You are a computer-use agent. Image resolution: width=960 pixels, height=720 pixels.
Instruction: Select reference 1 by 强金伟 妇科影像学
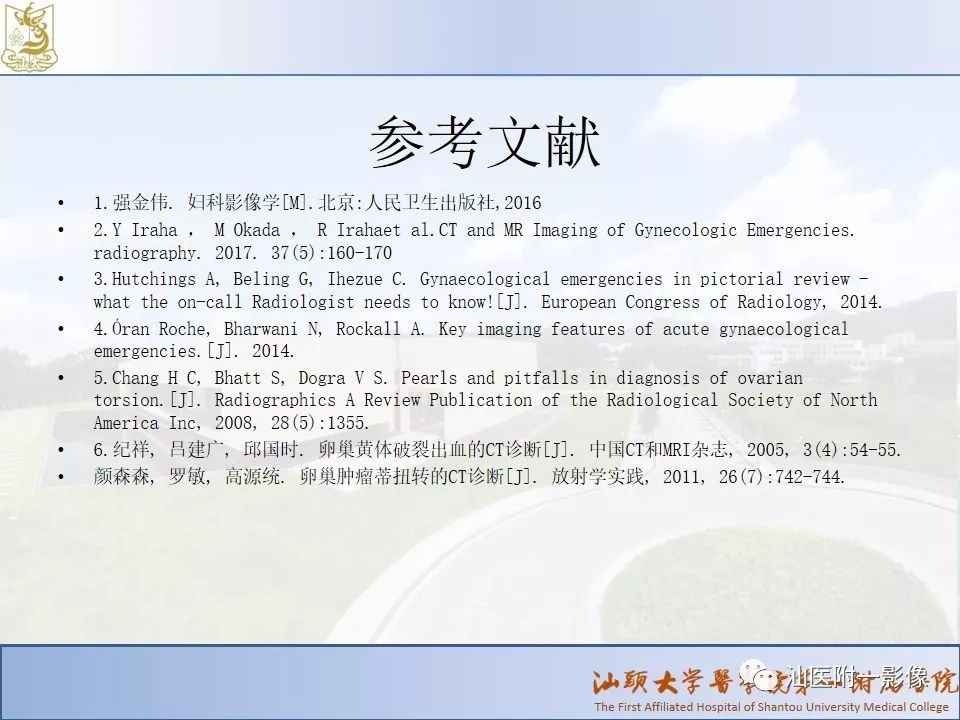(317, 202)
